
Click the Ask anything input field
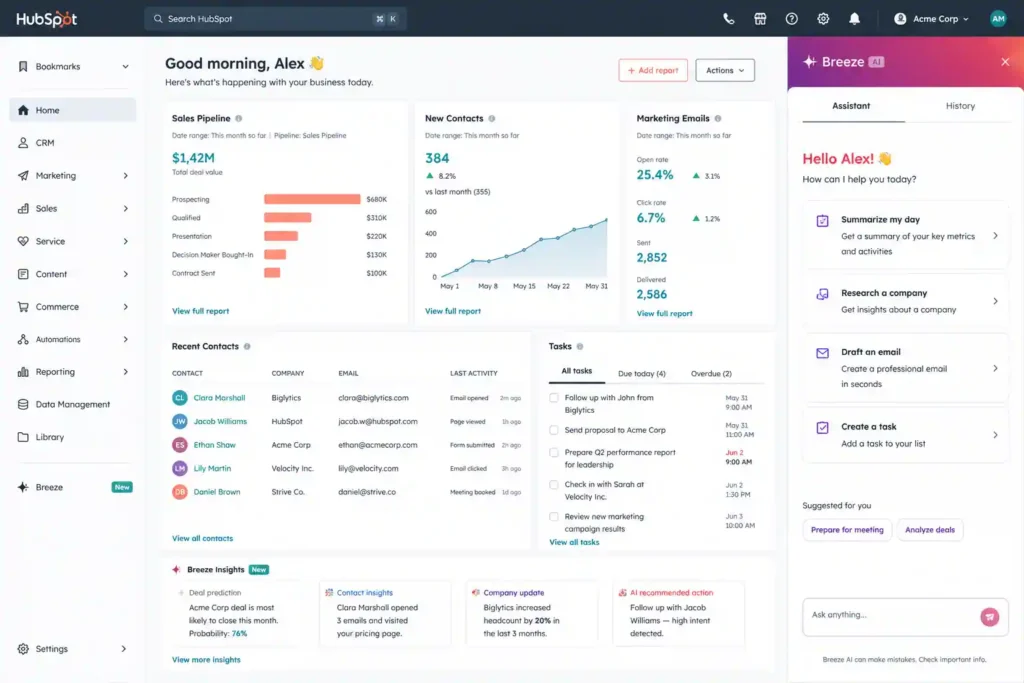(892, 615)
